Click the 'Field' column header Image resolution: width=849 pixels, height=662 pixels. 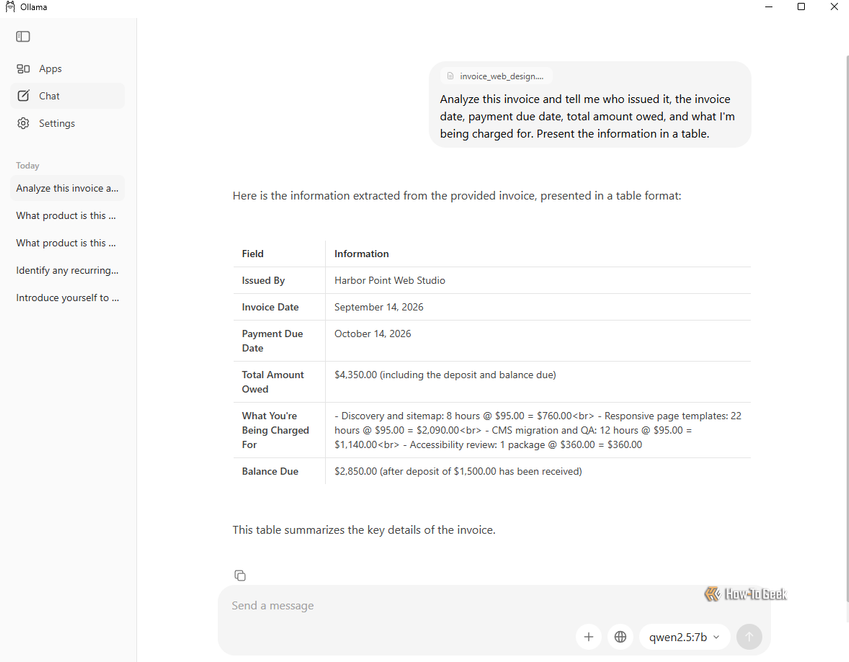(253, 254)
